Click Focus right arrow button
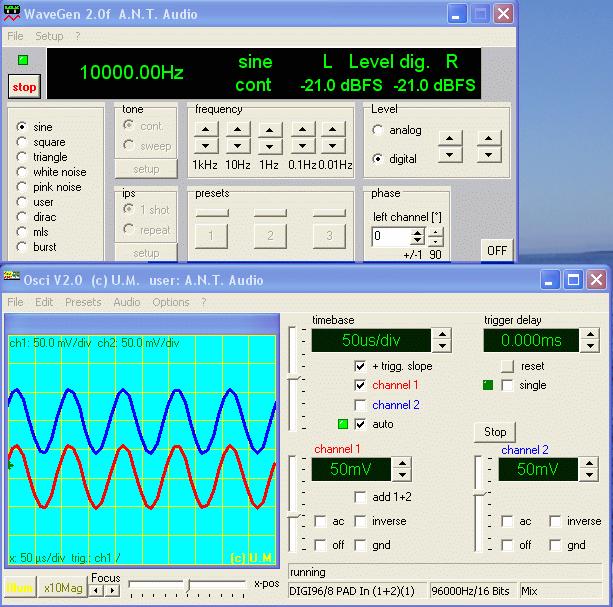The height and width of the screenshot is (607, 613). pos(112,590)
